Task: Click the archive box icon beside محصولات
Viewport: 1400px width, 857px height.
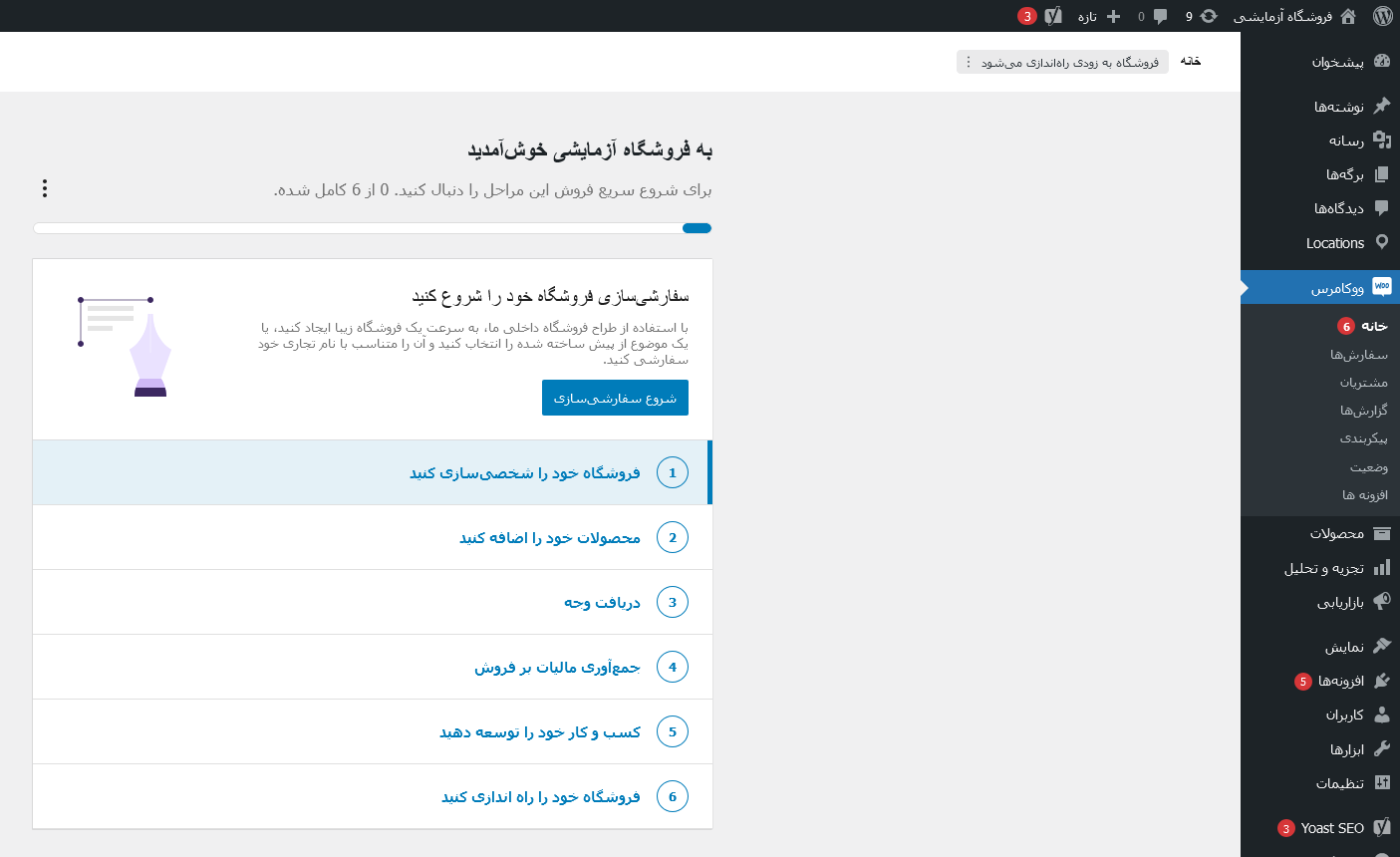Action: click(x=1381, y=533)
